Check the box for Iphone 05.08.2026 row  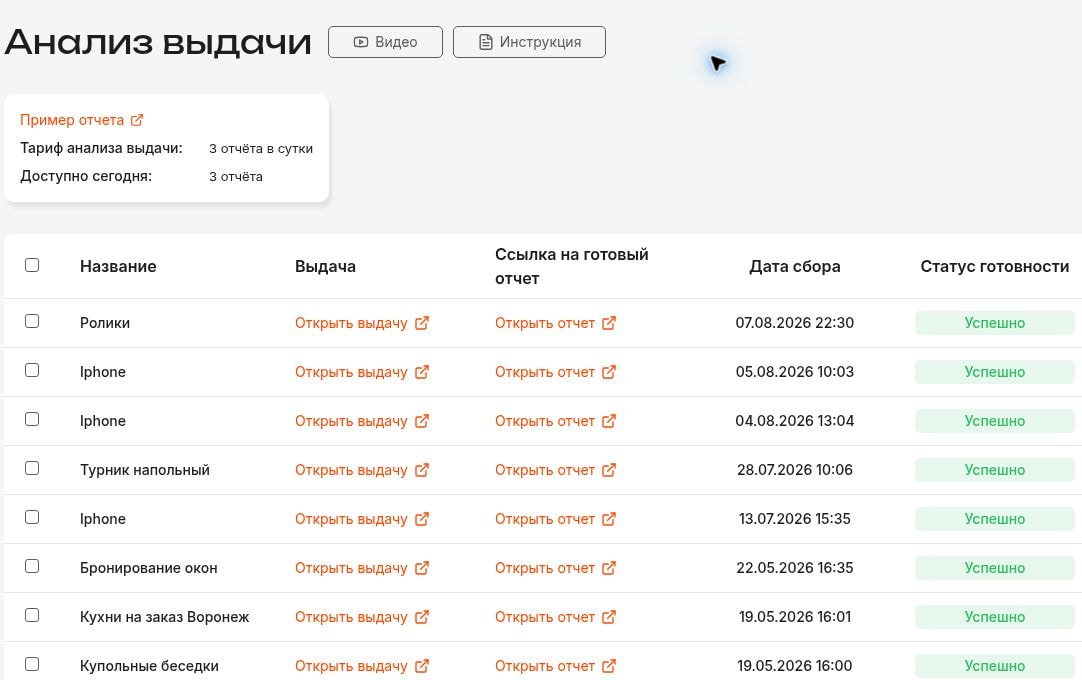pyautogui.click(x=32, y=370)
